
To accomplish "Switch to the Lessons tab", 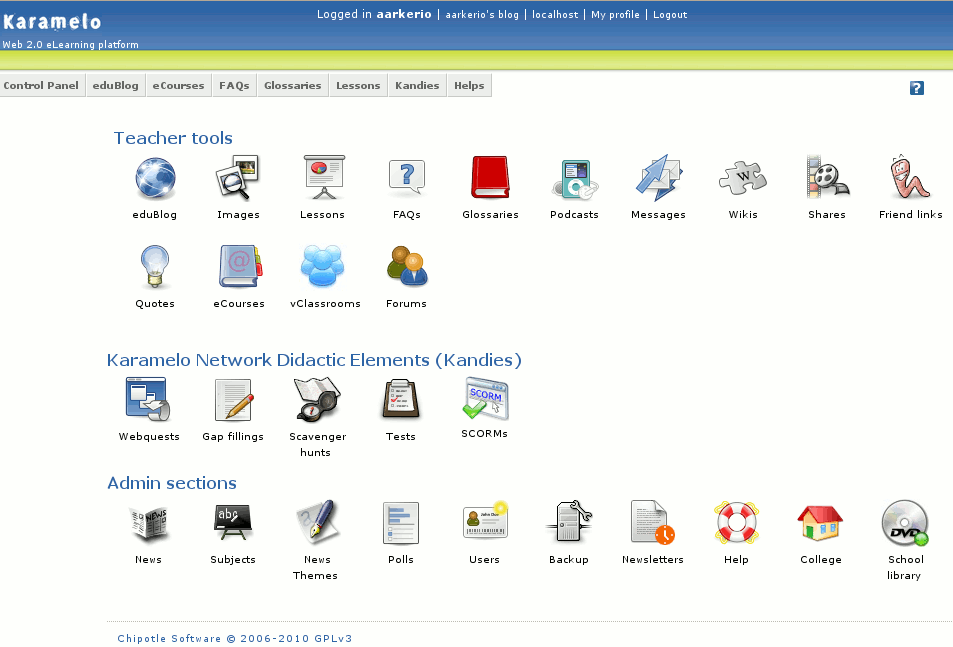I will coord(358,86).
